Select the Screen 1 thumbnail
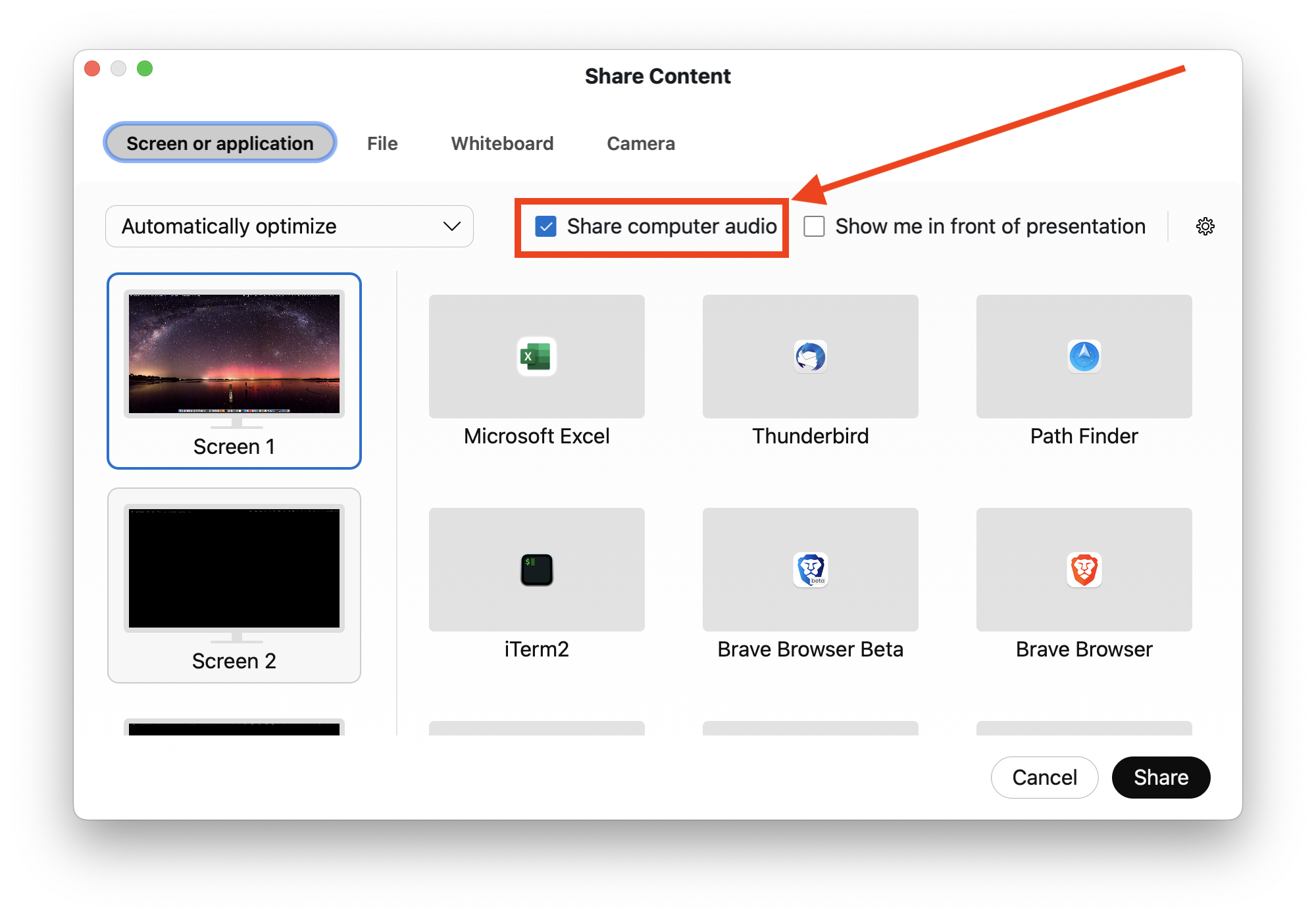1316x917 pixels. coord(234,371)
